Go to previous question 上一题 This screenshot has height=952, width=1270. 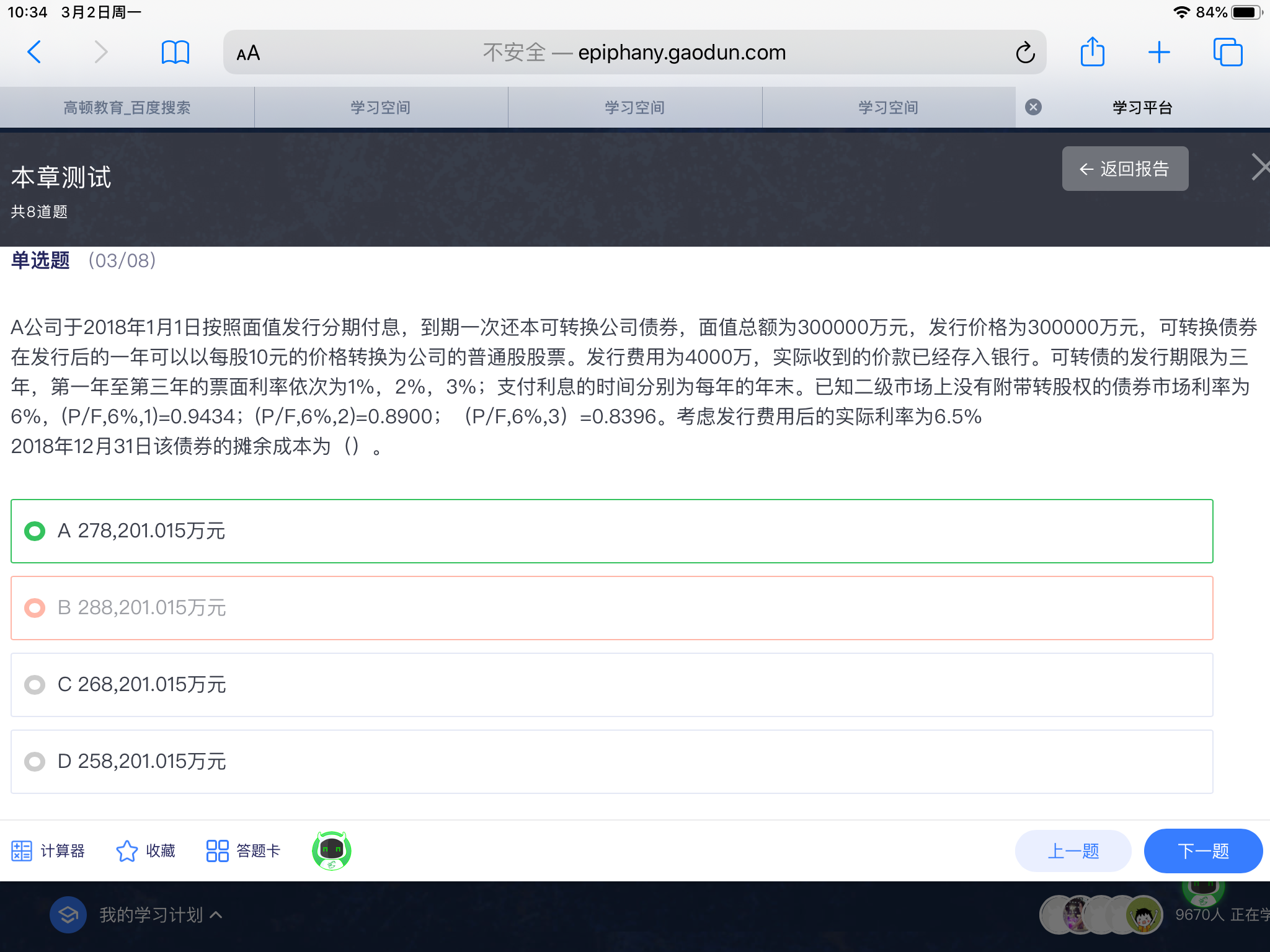(x=1073, y=851)
